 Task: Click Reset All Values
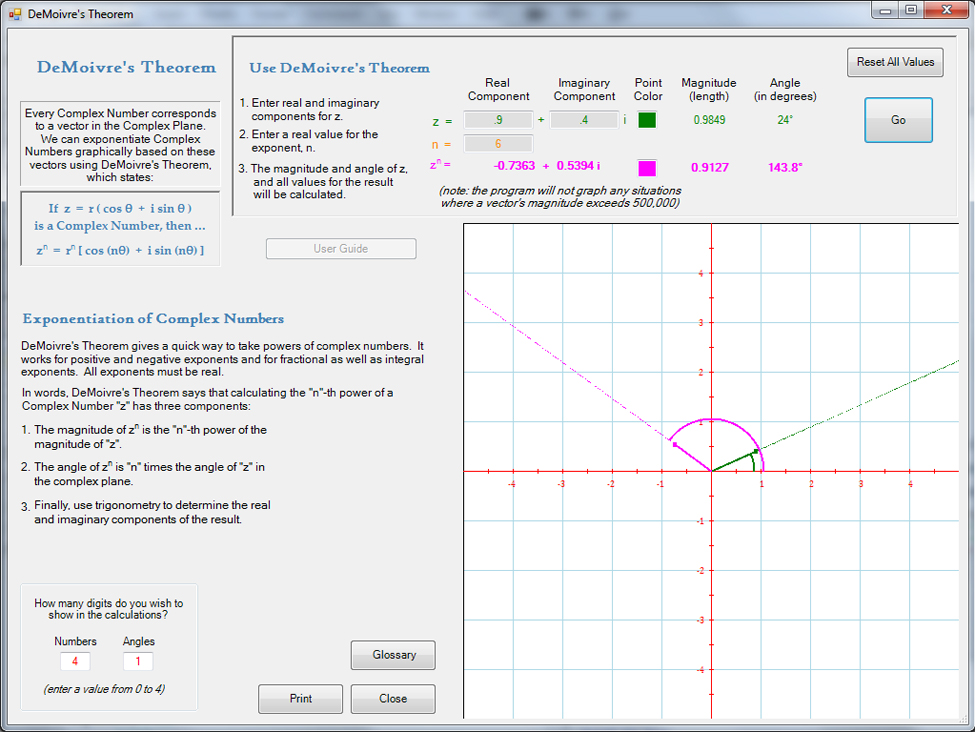tap(895, 62)
